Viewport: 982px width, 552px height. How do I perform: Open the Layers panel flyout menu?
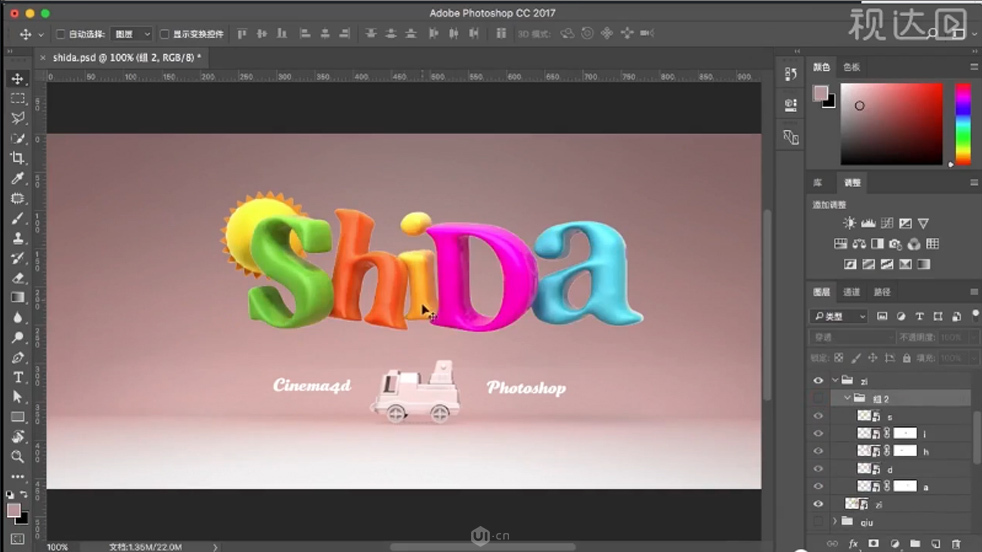(974, 292)
